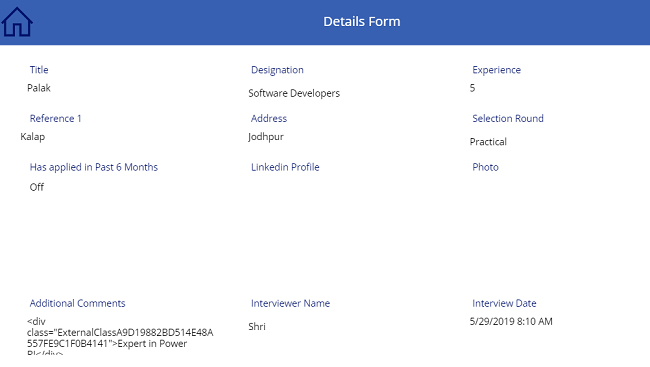Viewport: 650px width, 367px height.
Task: Click the Designation field label
Action: click(x=277, y=70)
